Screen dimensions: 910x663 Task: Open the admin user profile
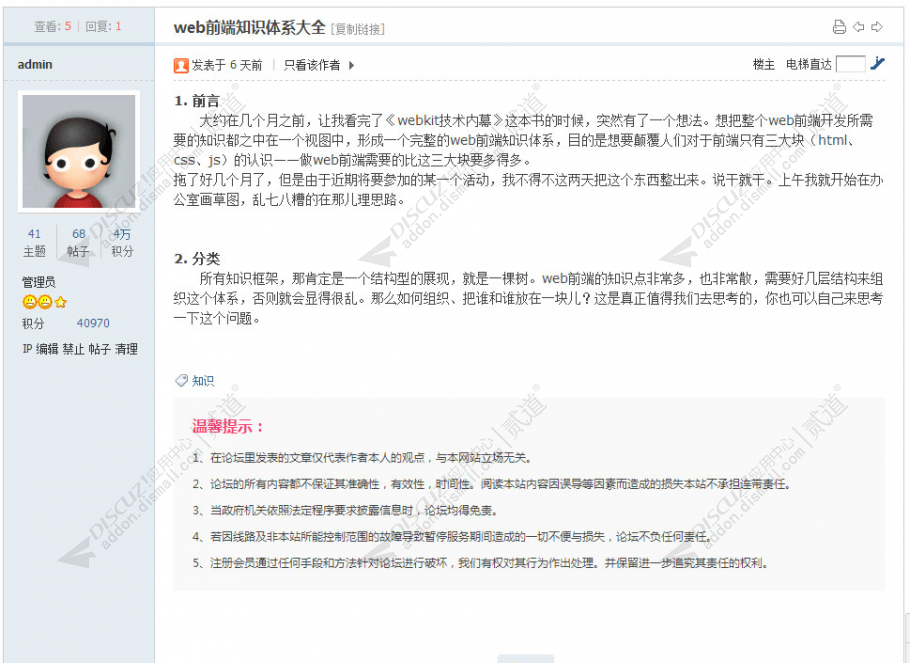point(35,64)
